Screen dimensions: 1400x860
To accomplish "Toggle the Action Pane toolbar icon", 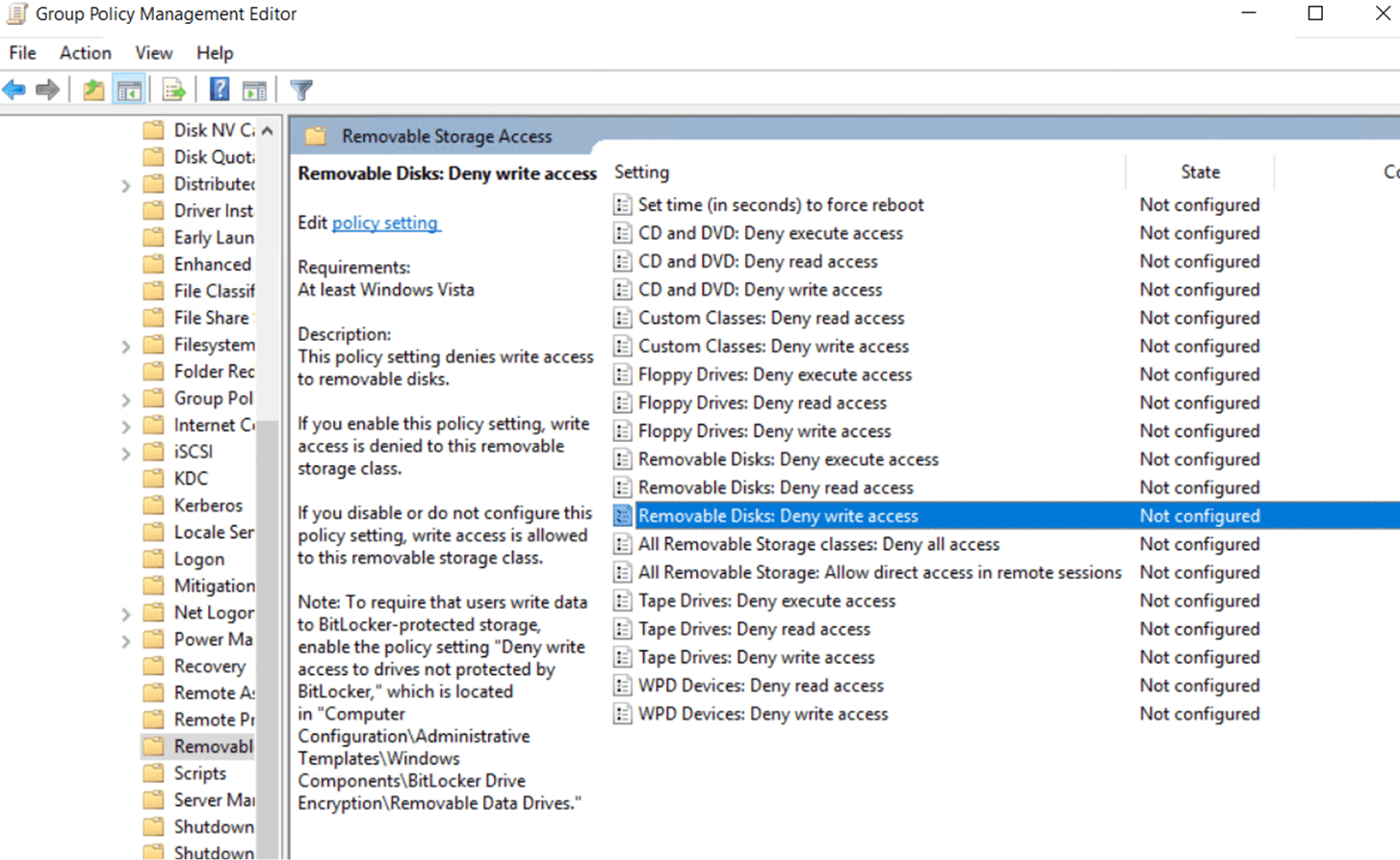I will pyautogui.click(x=254, y=91).
